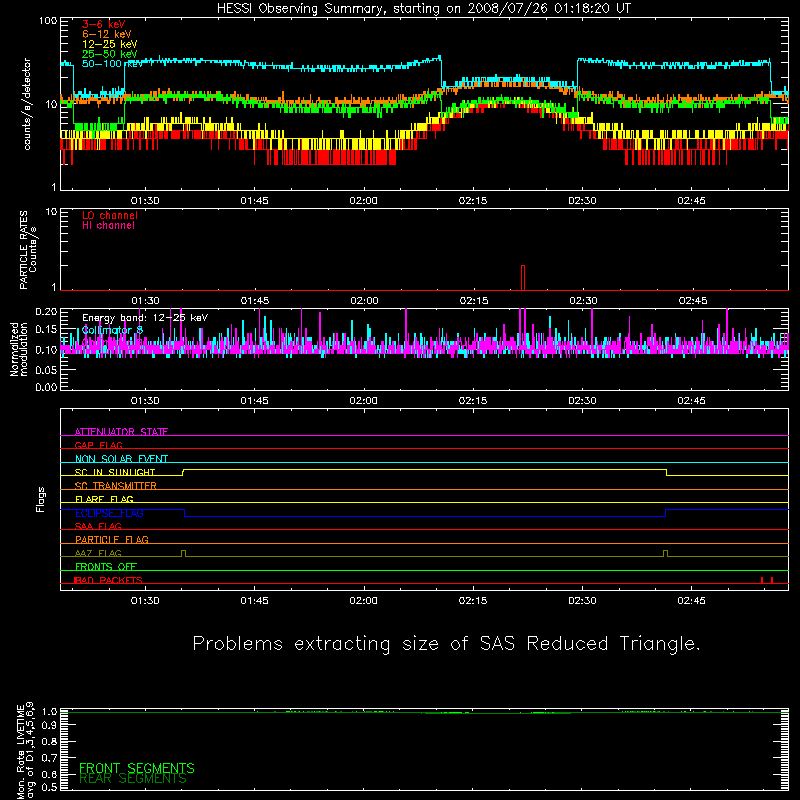Viewport: 800px width, 800px height.
Task: Select the cyan Collimator 8 label
Action: click(112, 330)
